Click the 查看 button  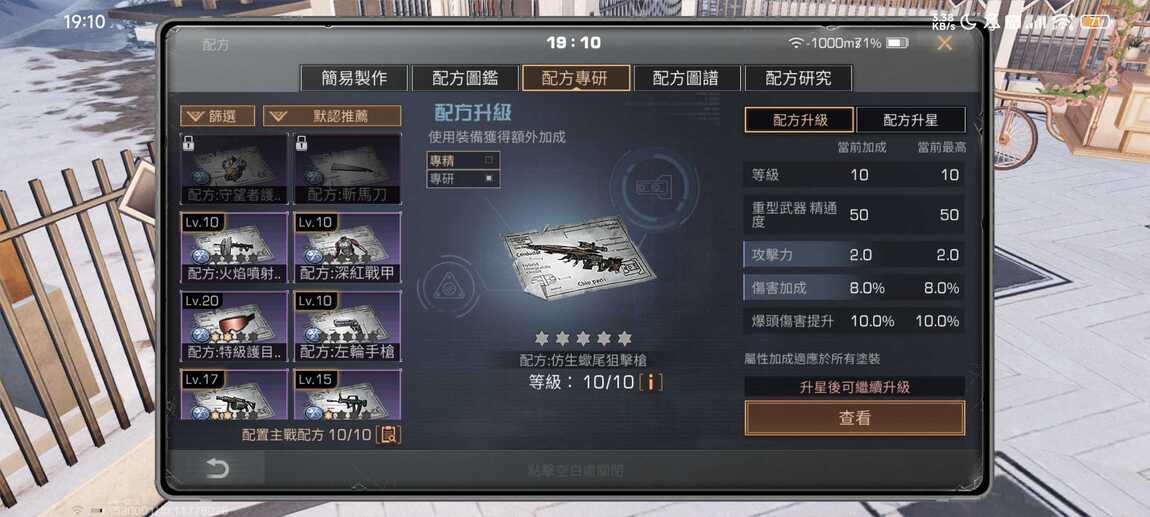[854, 418]
